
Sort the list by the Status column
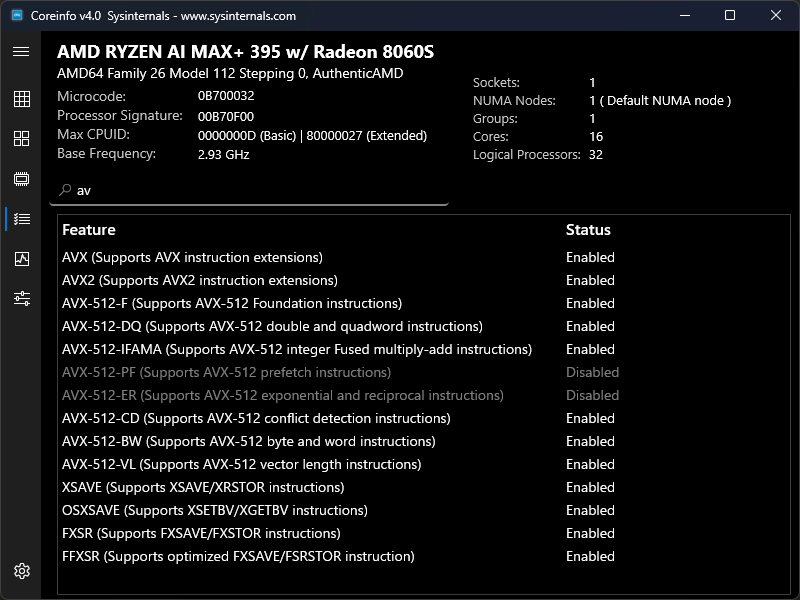pyautogui.click(x=588, y=230)
